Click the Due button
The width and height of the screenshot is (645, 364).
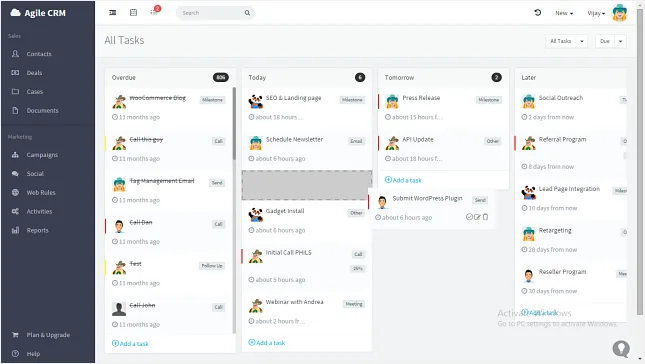point(605,41)
